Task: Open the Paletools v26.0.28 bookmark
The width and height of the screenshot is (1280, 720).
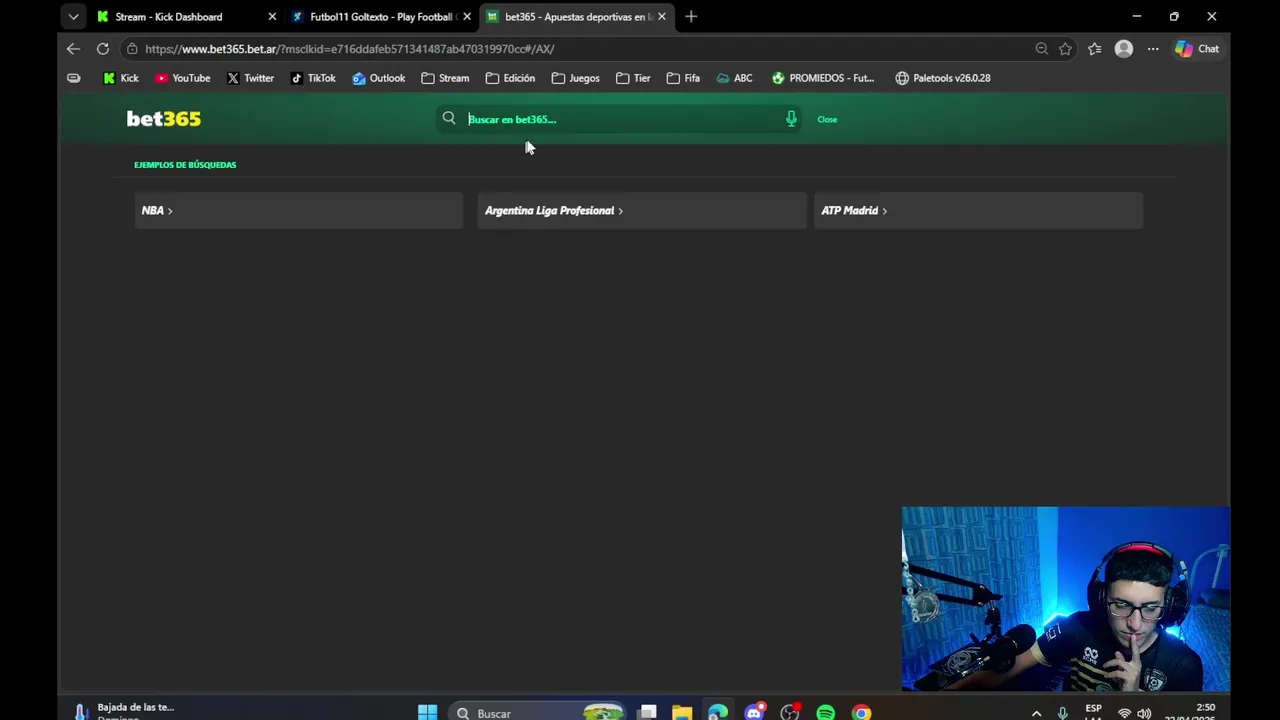Action: point(943,78)
